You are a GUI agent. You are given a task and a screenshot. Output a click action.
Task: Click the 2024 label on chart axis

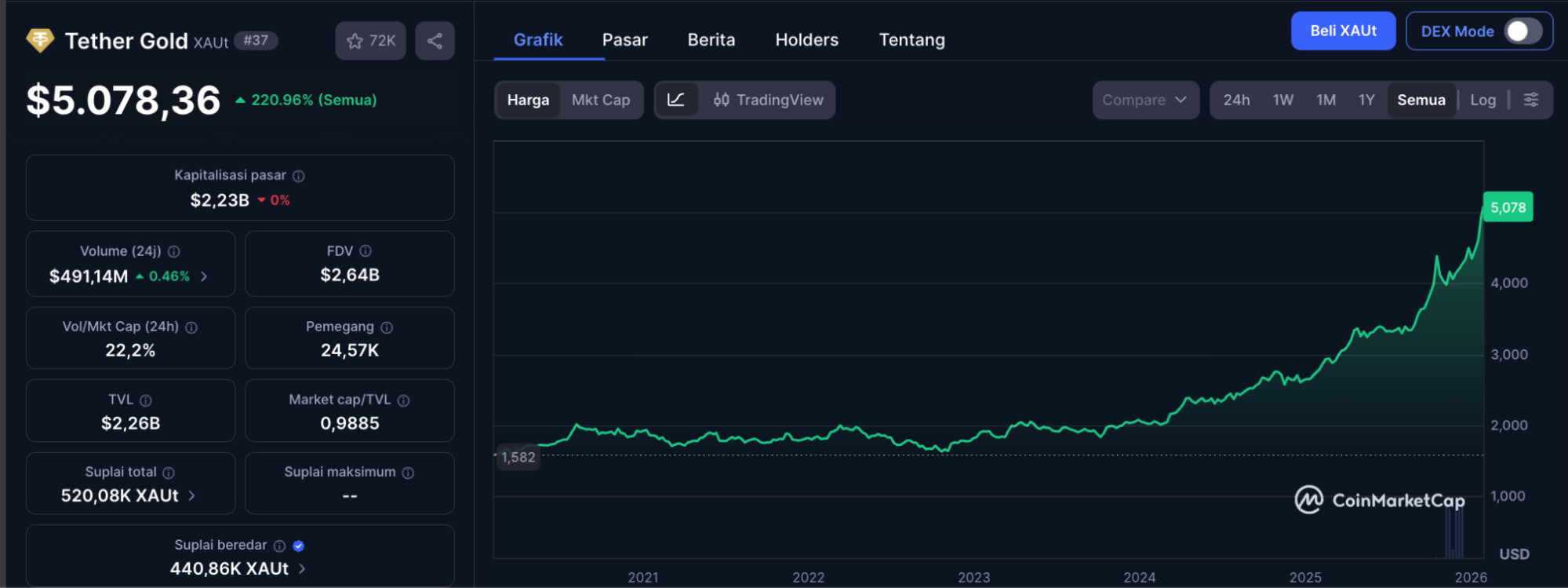pyautogui.click(x=1140, y=578)
